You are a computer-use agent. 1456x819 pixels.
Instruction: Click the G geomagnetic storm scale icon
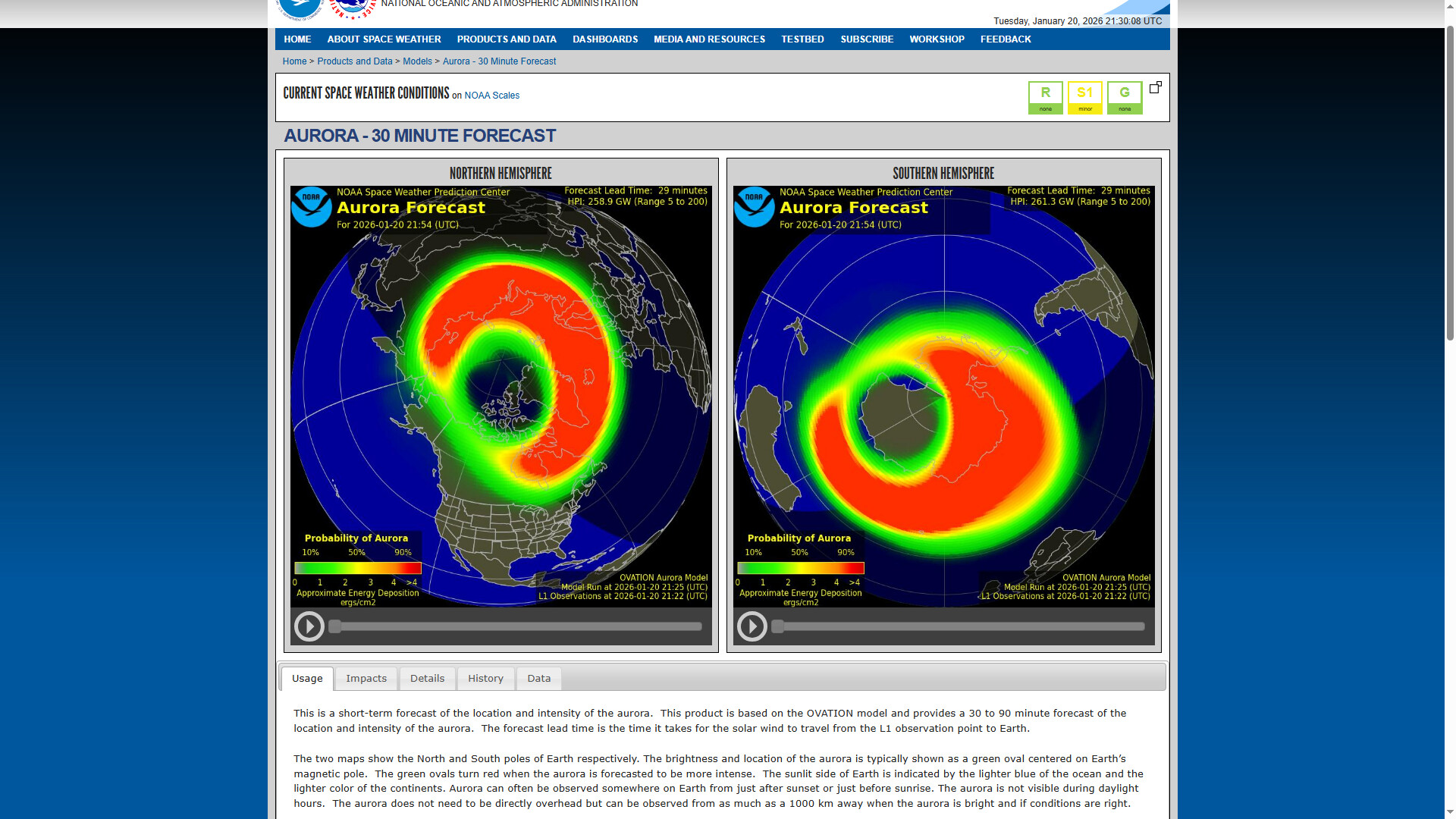pyautogui.click(x=1124, y=97)
